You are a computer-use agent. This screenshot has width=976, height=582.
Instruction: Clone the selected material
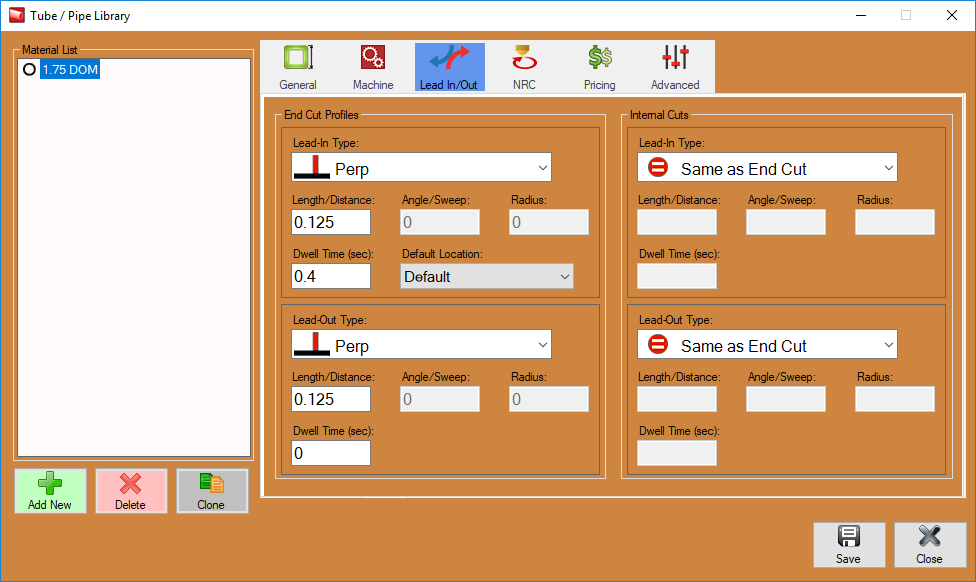[x=211, y=491]
